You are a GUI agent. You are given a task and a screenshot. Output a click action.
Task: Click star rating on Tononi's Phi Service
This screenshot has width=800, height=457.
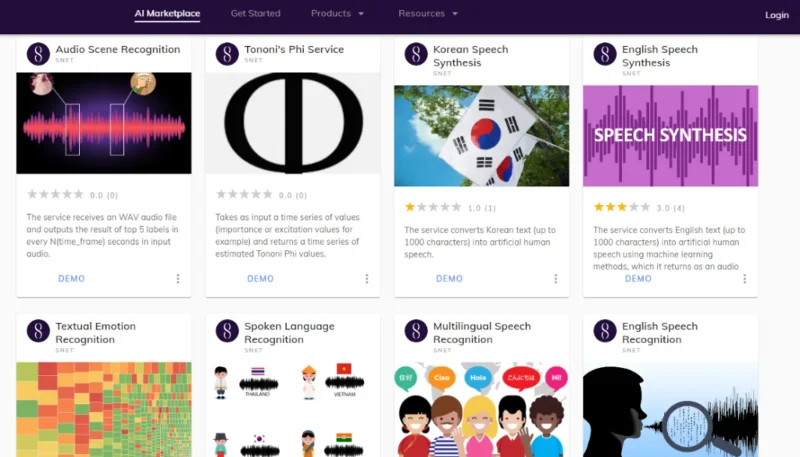click(x=244, y=194)
